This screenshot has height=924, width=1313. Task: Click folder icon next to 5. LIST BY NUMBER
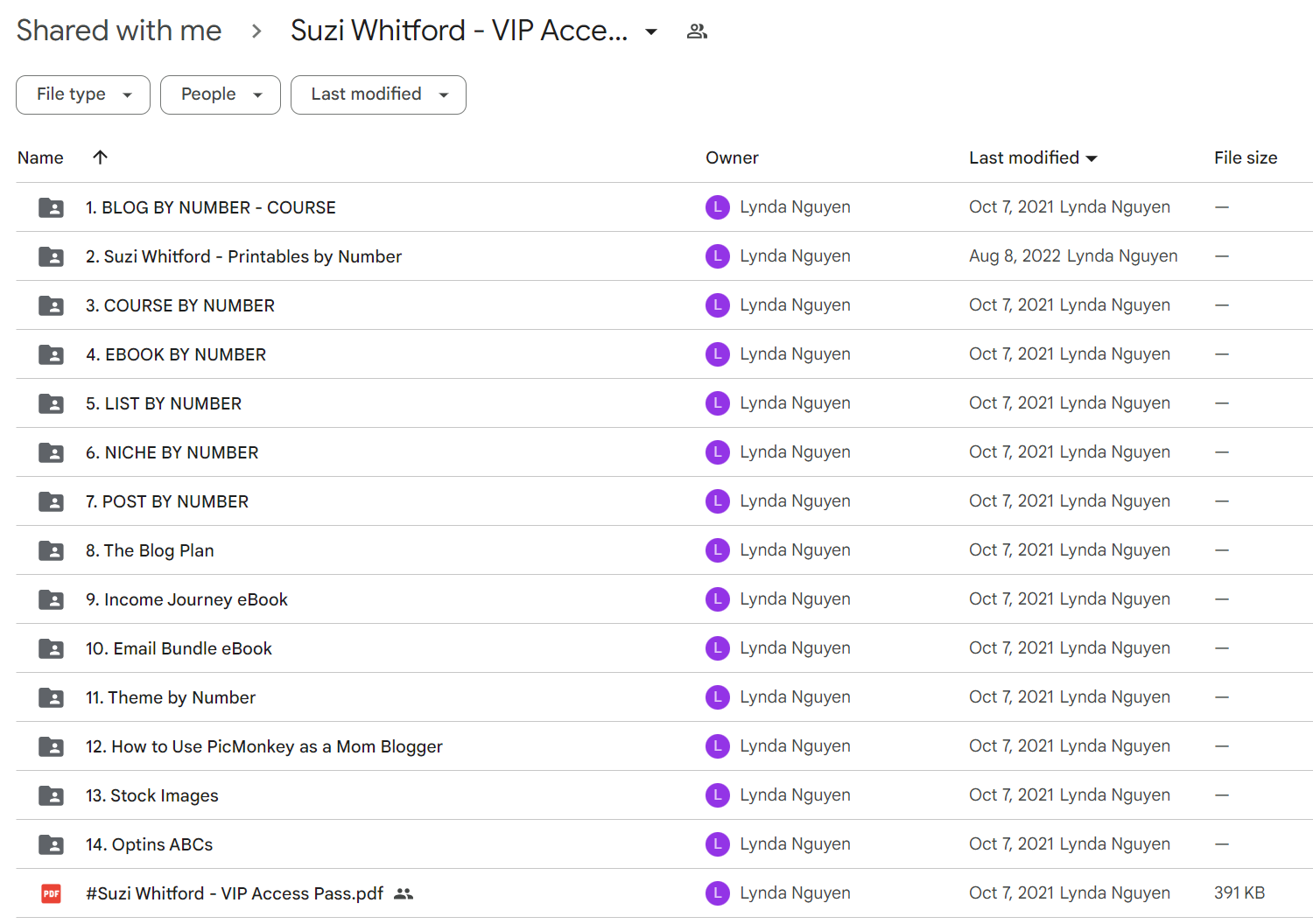(x=51, y=403)
